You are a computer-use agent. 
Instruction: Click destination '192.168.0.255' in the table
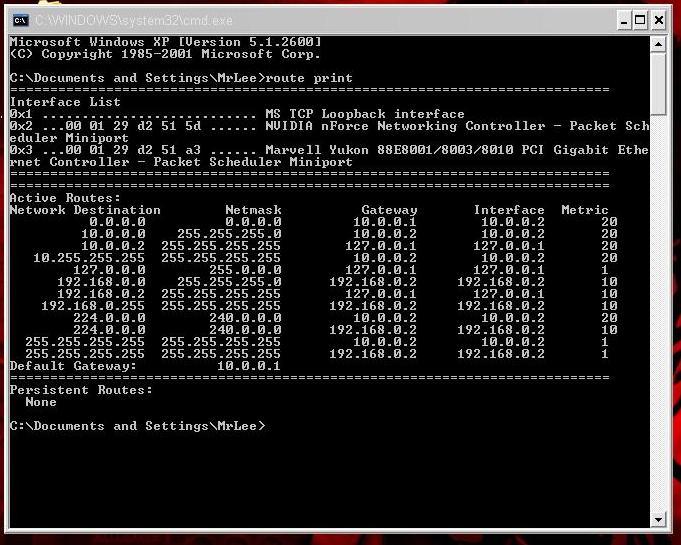tap(93, 306)
